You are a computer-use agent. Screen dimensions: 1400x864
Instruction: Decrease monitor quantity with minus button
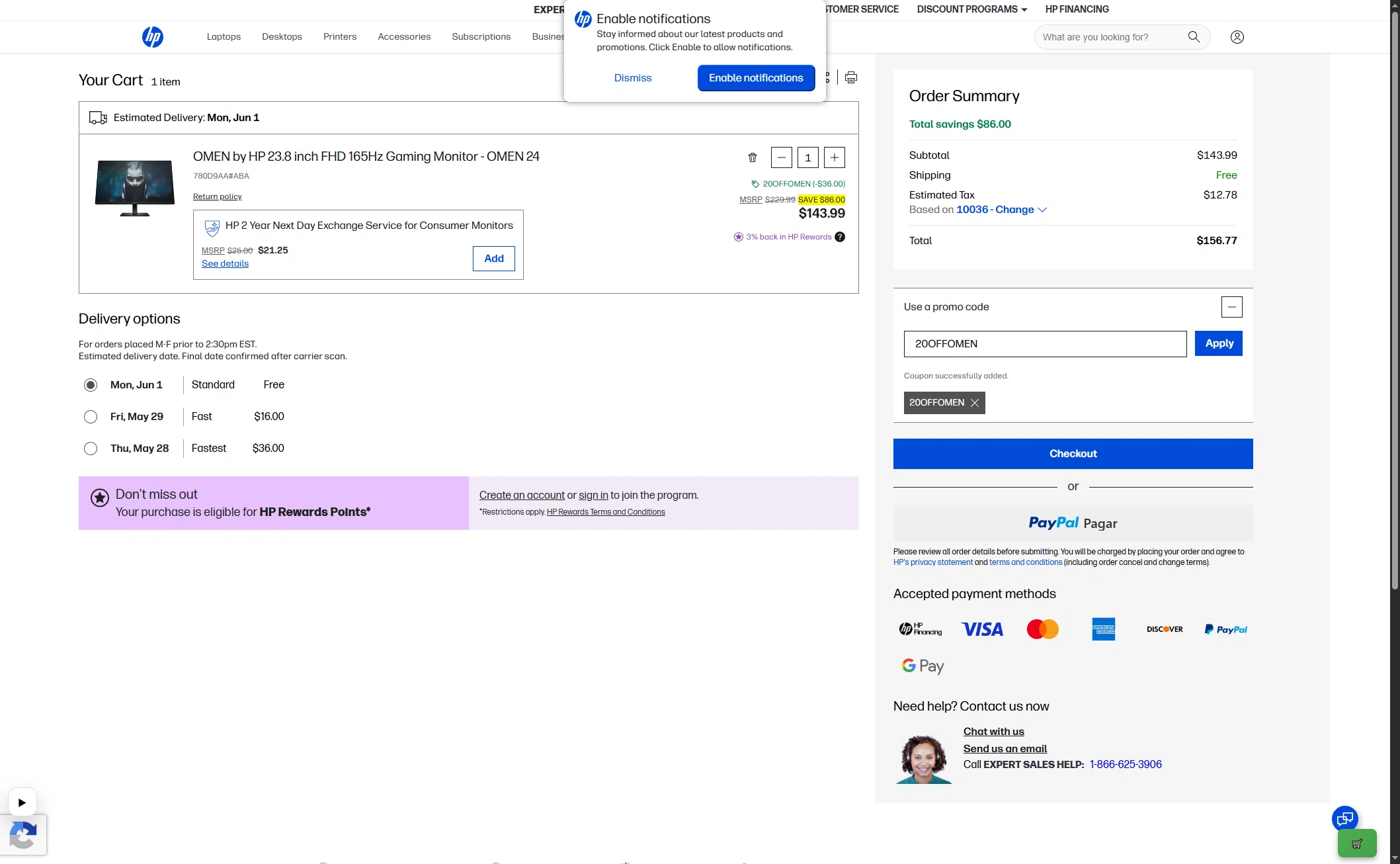tap(782, 157)
